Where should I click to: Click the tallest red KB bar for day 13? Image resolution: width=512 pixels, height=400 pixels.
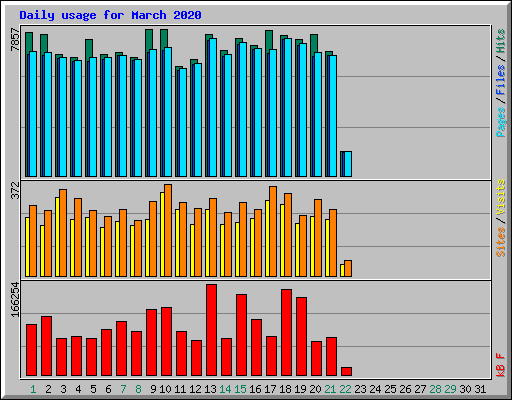(x=212, y=330)
